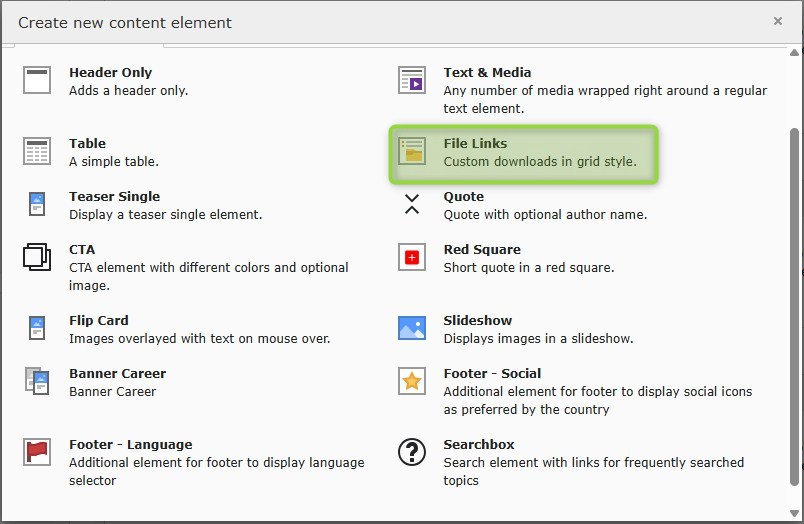
Task: Close the Create new content element dialog
Action: (x=778, y=20)
